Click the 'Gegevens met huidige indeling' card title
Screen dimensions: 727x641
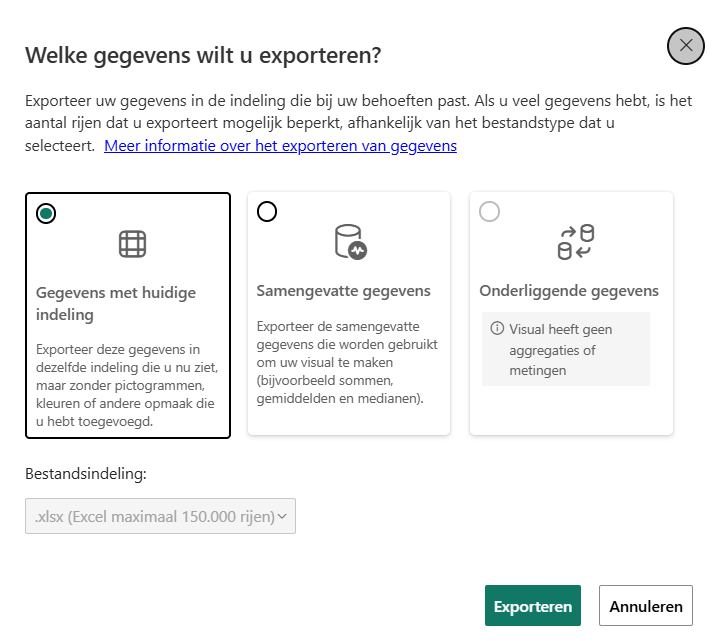116,303
